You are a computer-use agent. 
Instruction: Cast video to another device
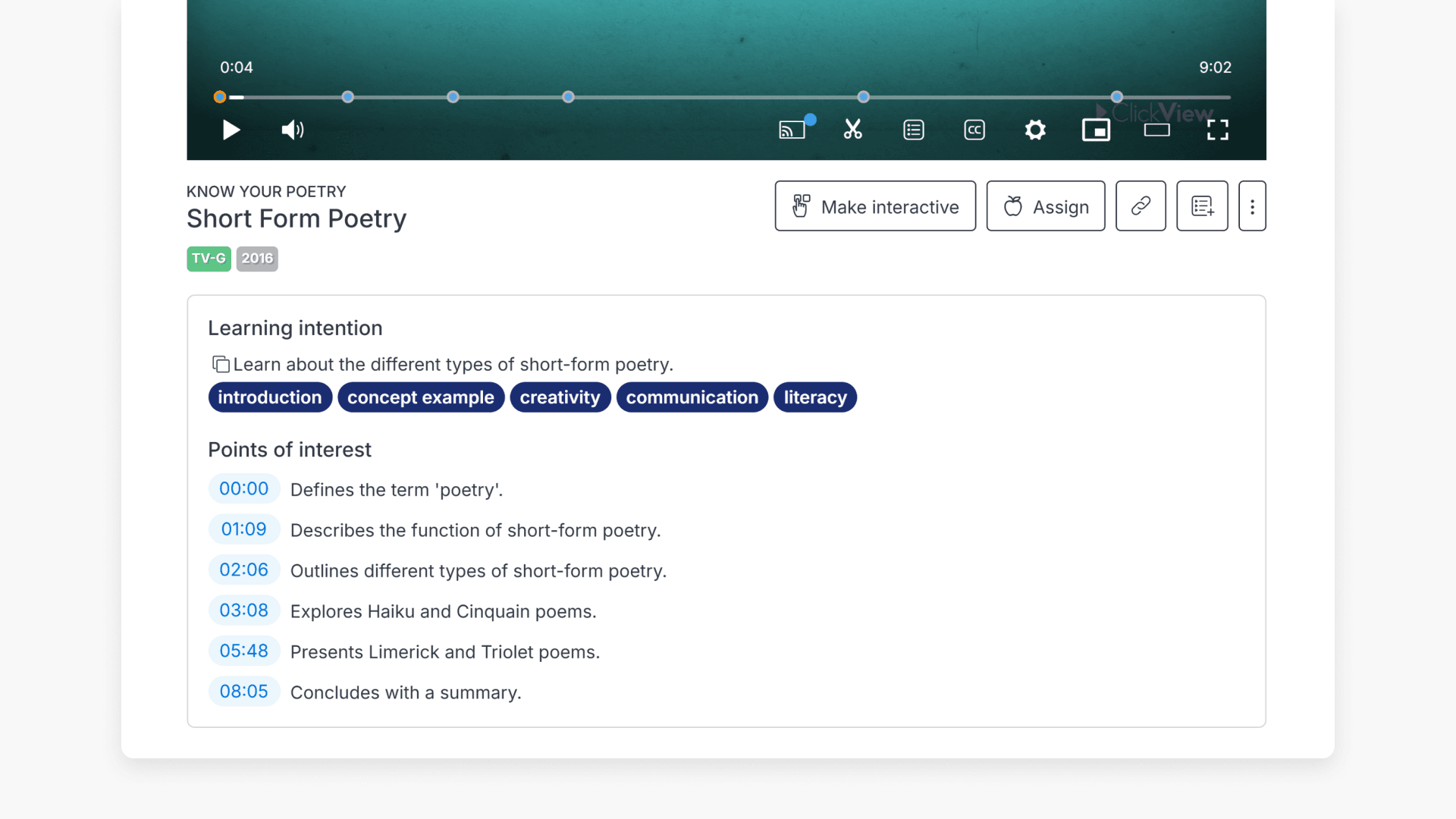[x=792, y=130]
